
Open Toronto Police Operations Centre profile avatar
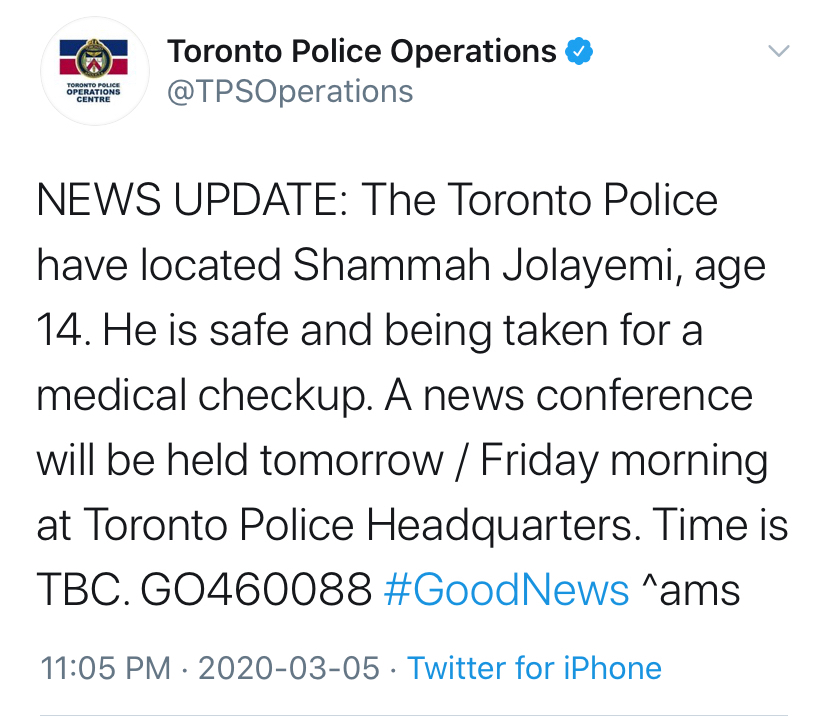tap(94, 71)
